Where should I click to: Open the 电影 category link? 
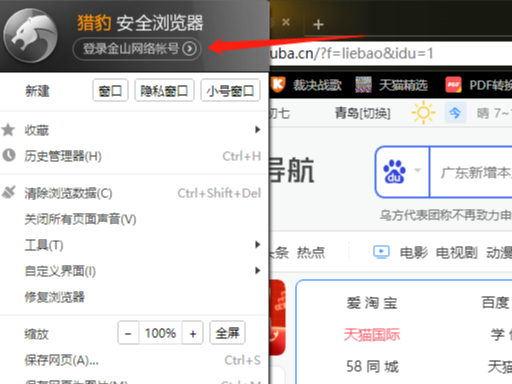click(x=414, y=253)
